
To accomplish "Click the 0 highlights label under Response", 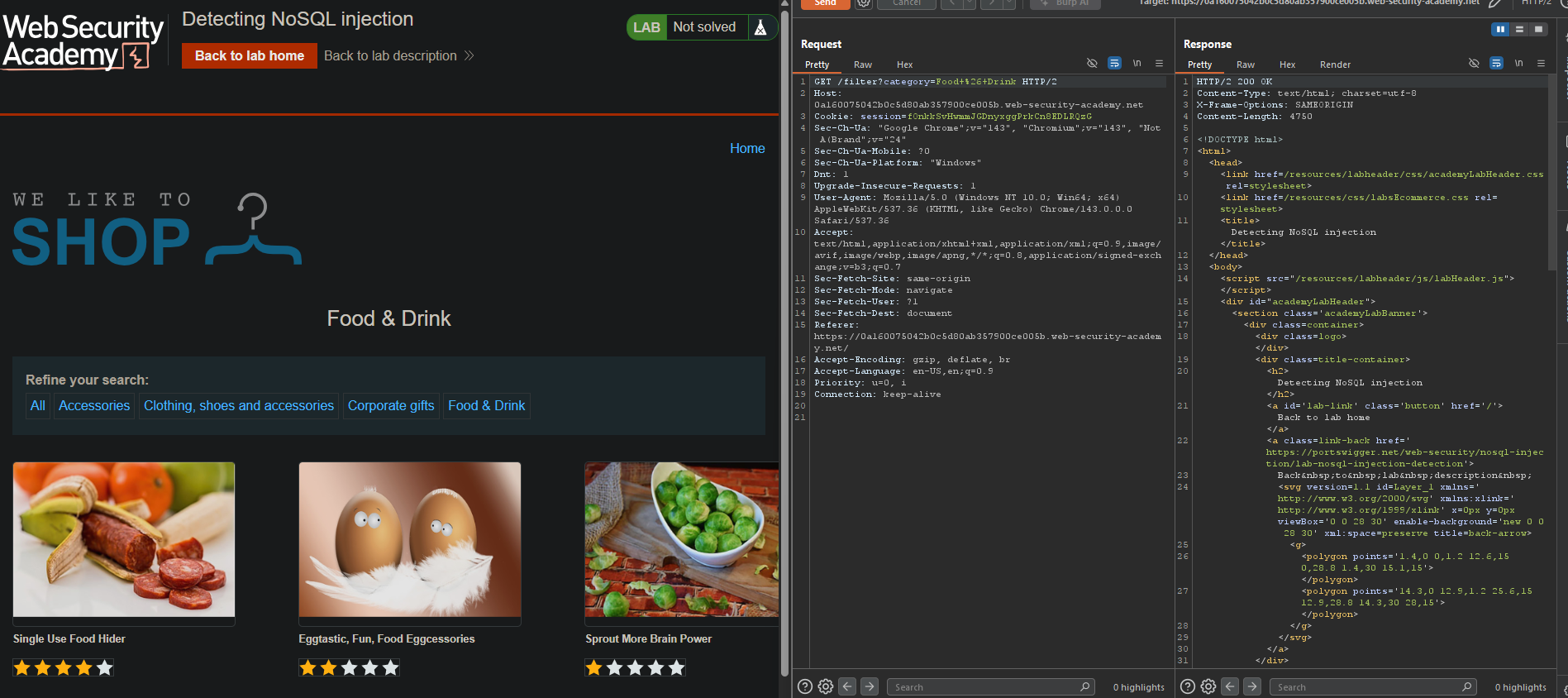I will [x=1520, y=687].
